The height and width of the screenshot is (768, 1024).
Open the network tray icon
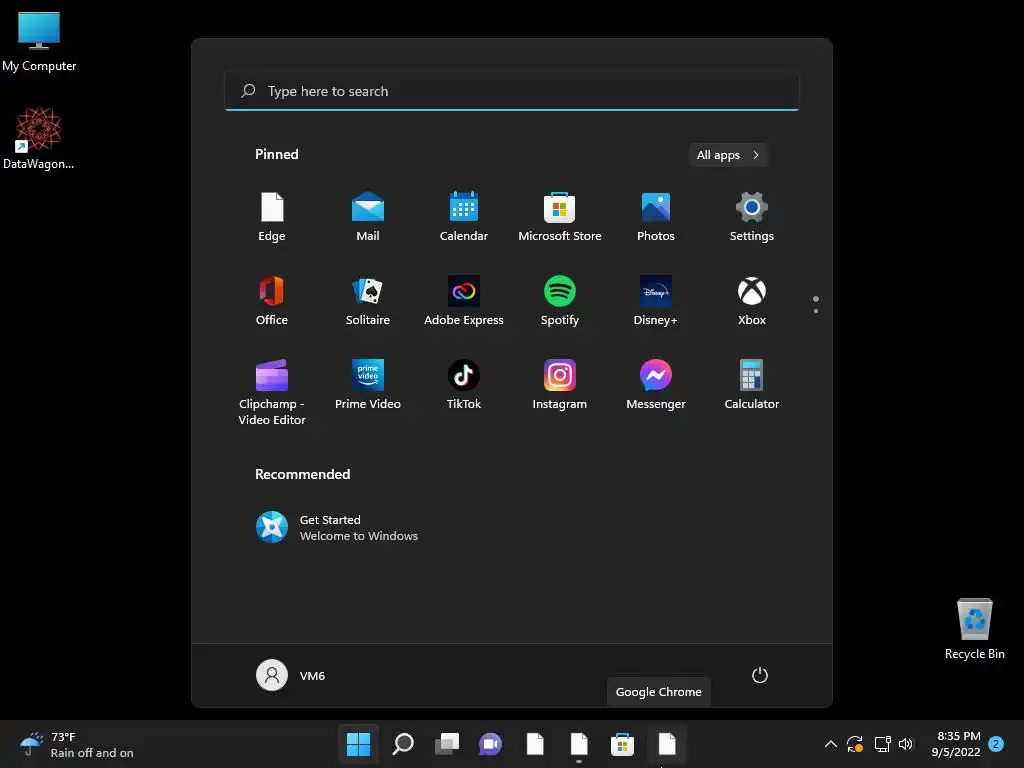click(882, 744)
